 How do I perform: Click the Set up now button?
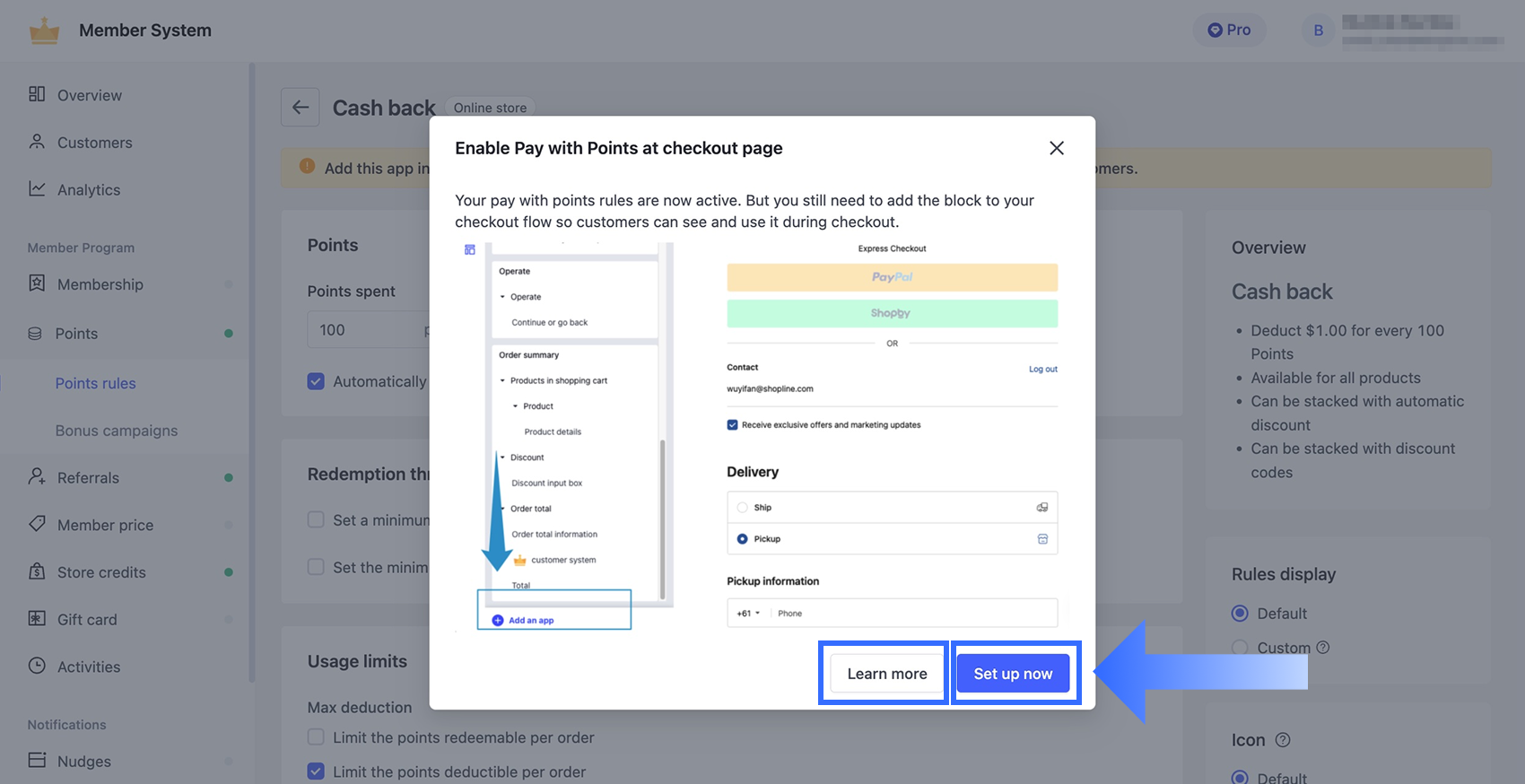click(1013, 674)
